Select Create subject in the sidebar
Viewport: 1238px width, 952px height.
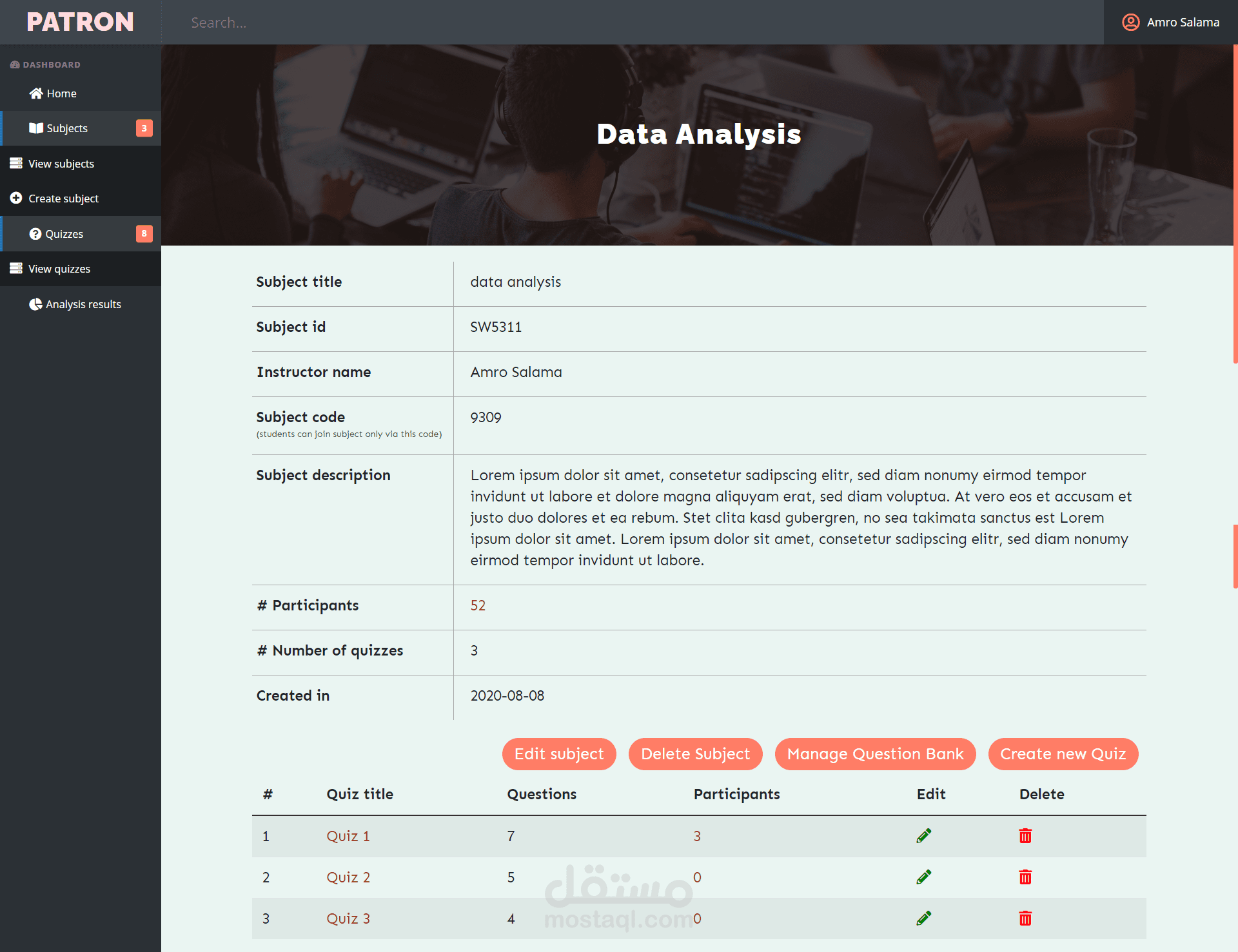[x=63, y=199]
